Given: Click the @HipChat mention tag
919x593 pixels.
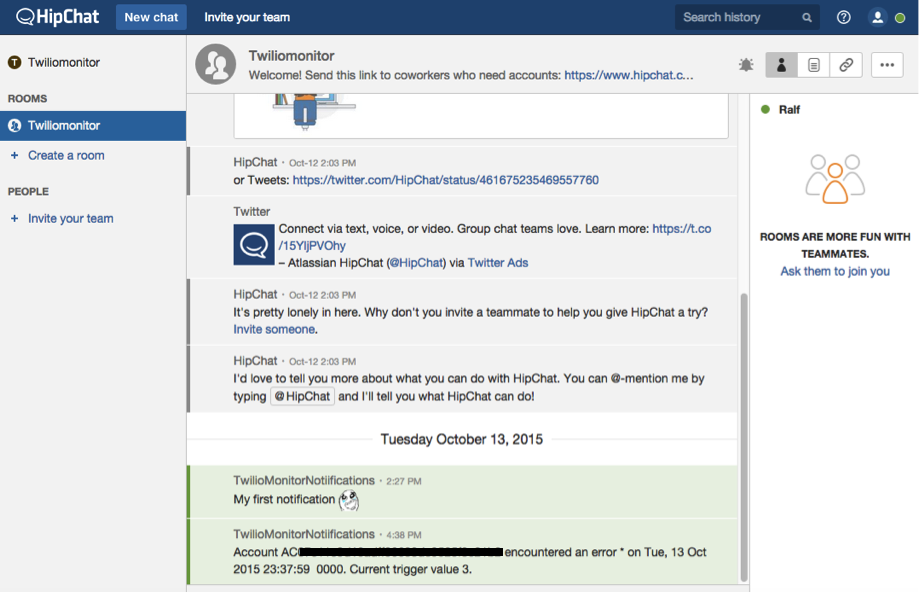Looking at the screenshot, I should tap(302, 396).
